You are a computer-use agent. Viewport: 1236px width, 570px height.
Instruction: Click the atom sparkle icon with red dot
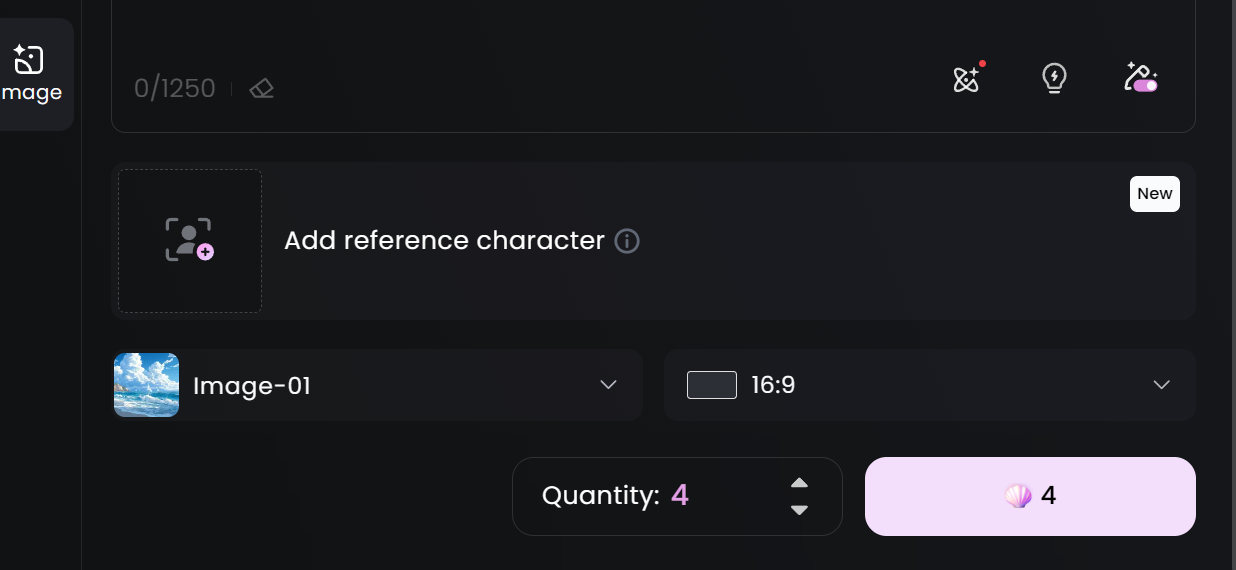point(966,78)
